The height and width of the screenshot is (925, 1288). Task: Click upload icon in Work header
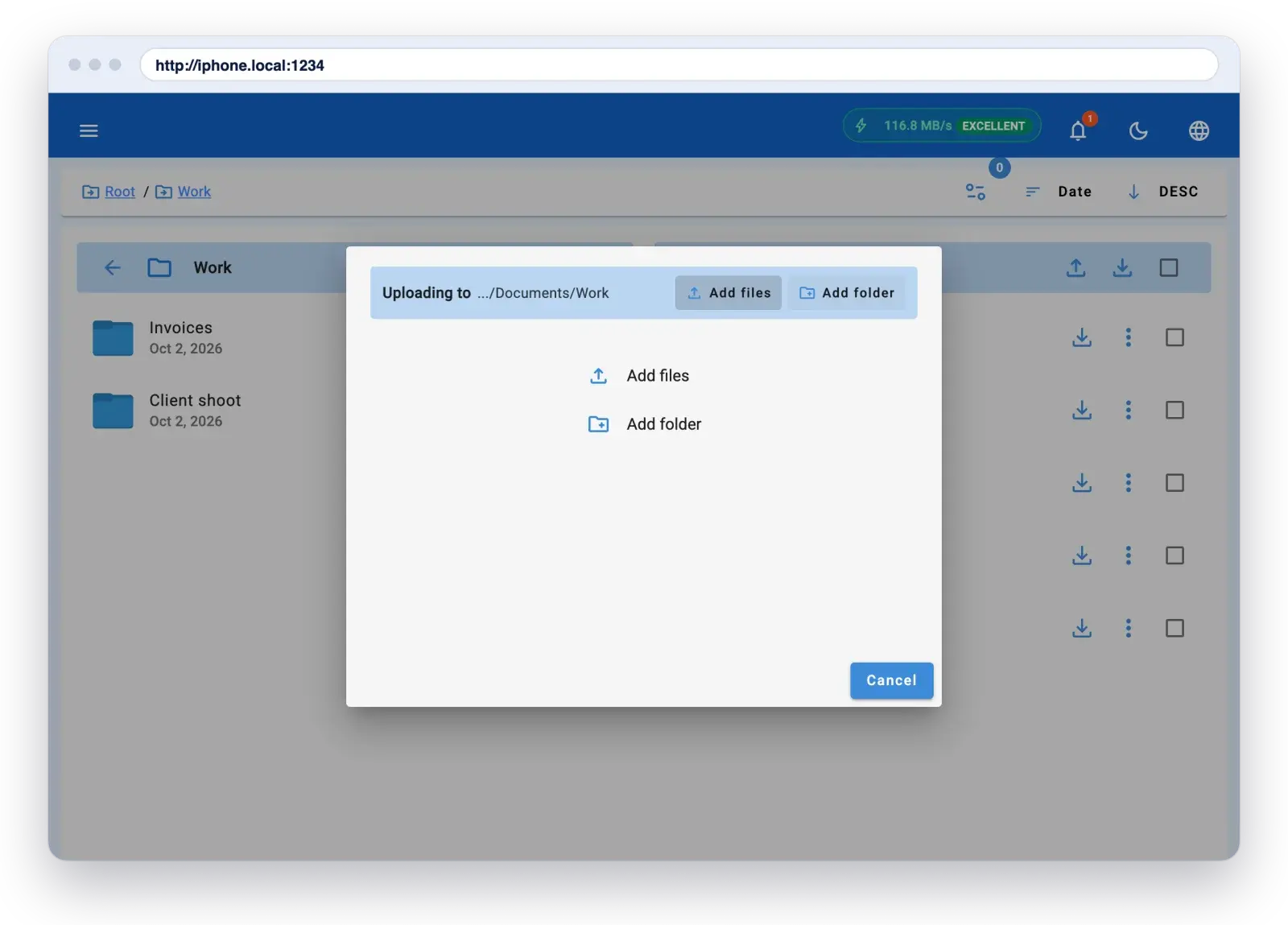1076,267
